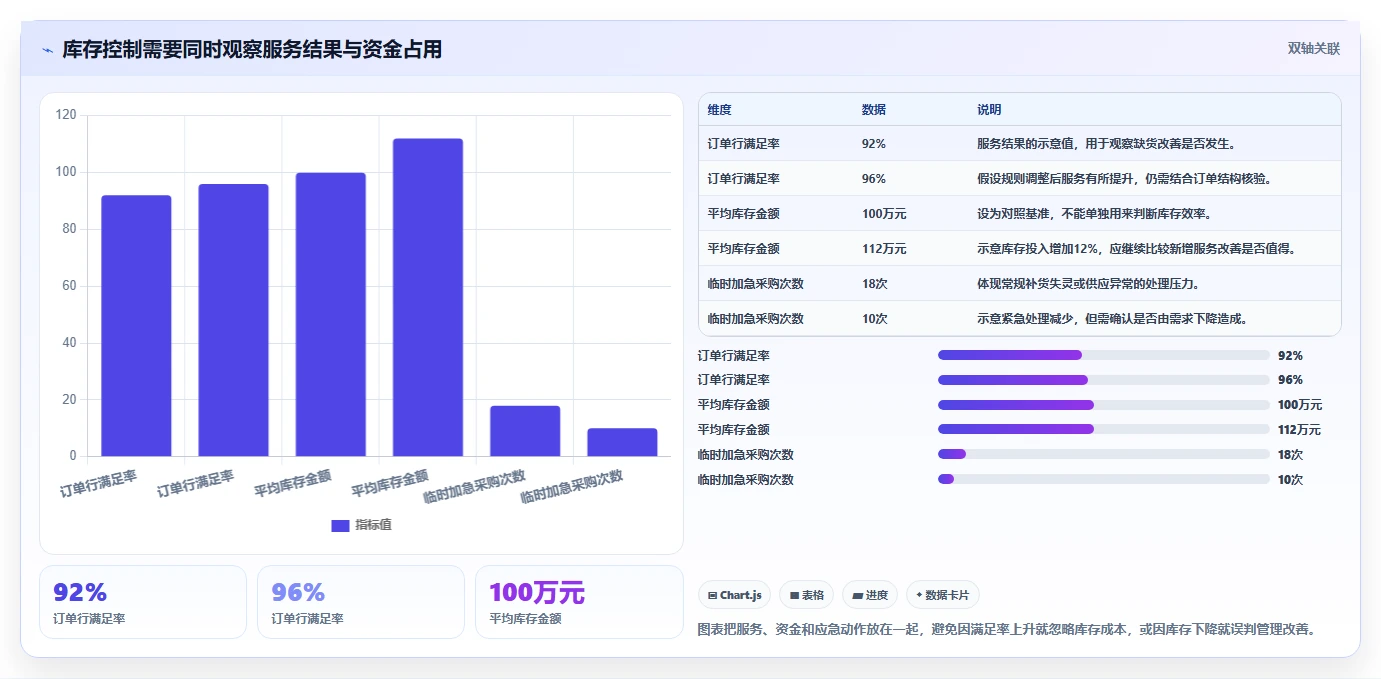The height and width of the screenshot is (679, 1381).
Task: Toggle the 指标值 legend swatch
Action: pos(340,525)
